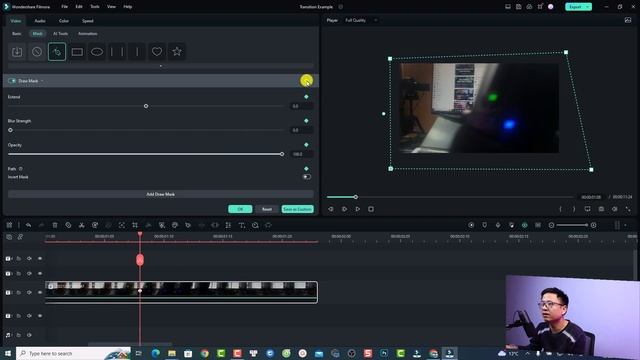
Task: Click the OK button
Action: click(240, 209)
